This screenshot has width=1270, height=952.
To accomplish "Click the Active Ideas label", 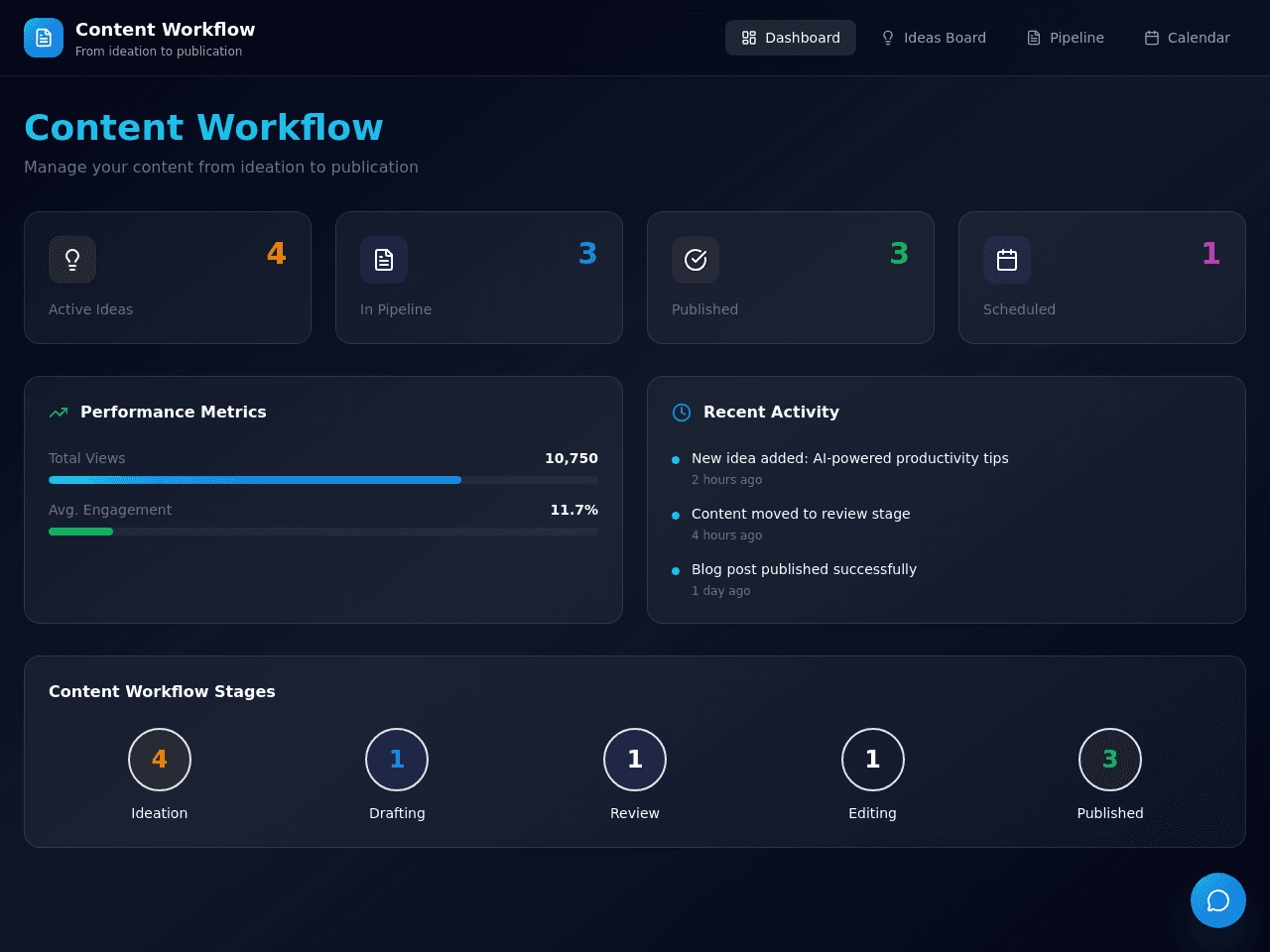I will coord(90,309).
